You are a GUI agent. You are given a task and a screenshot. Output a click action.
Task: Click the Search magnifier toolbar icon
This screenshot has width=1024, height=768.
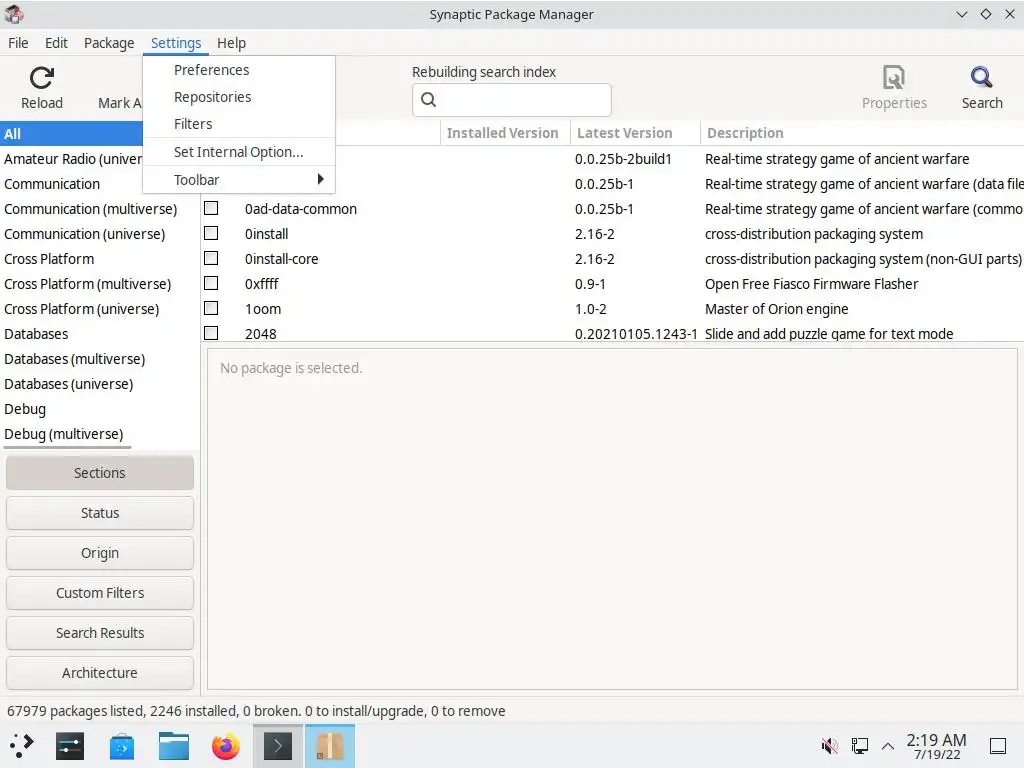982,78
